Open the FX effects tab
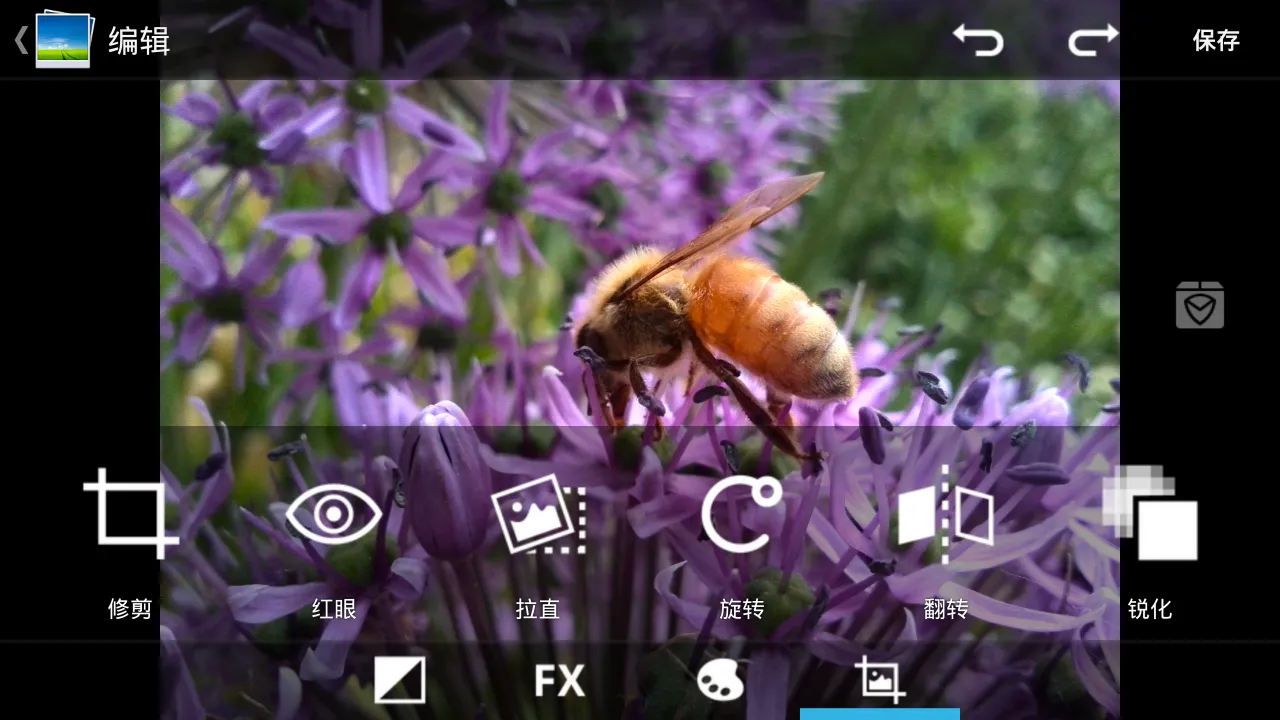The height and width of the screenshot is (720, 1280). point(560,681)
